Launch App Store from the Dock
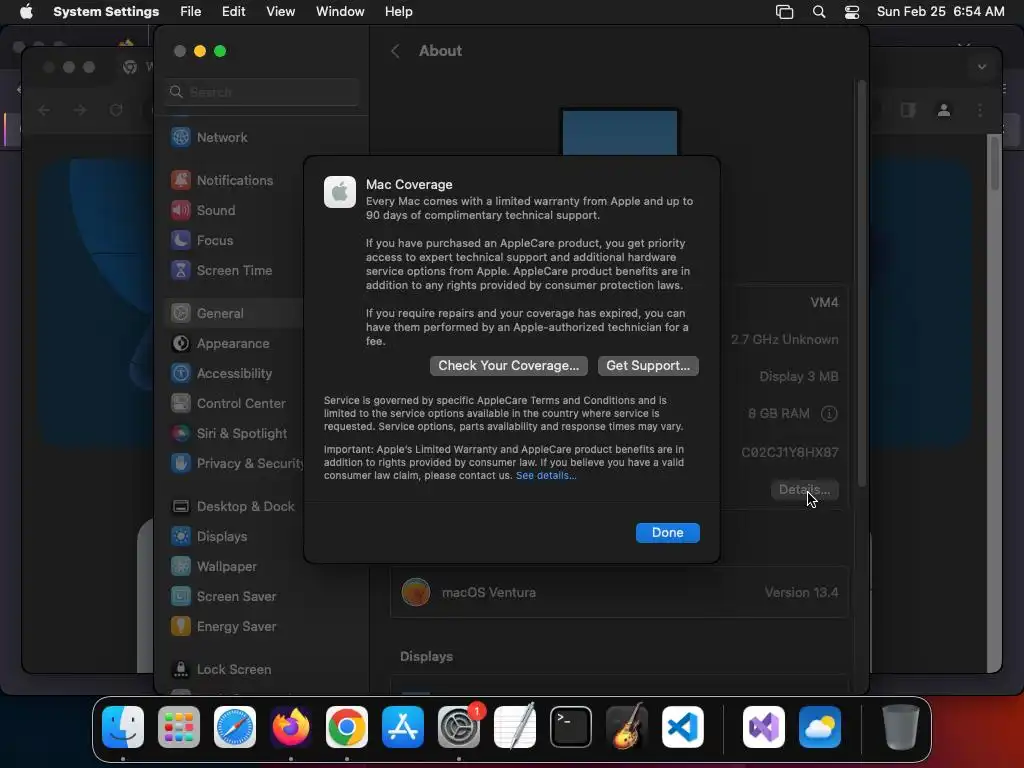 [x=403, y=727]
